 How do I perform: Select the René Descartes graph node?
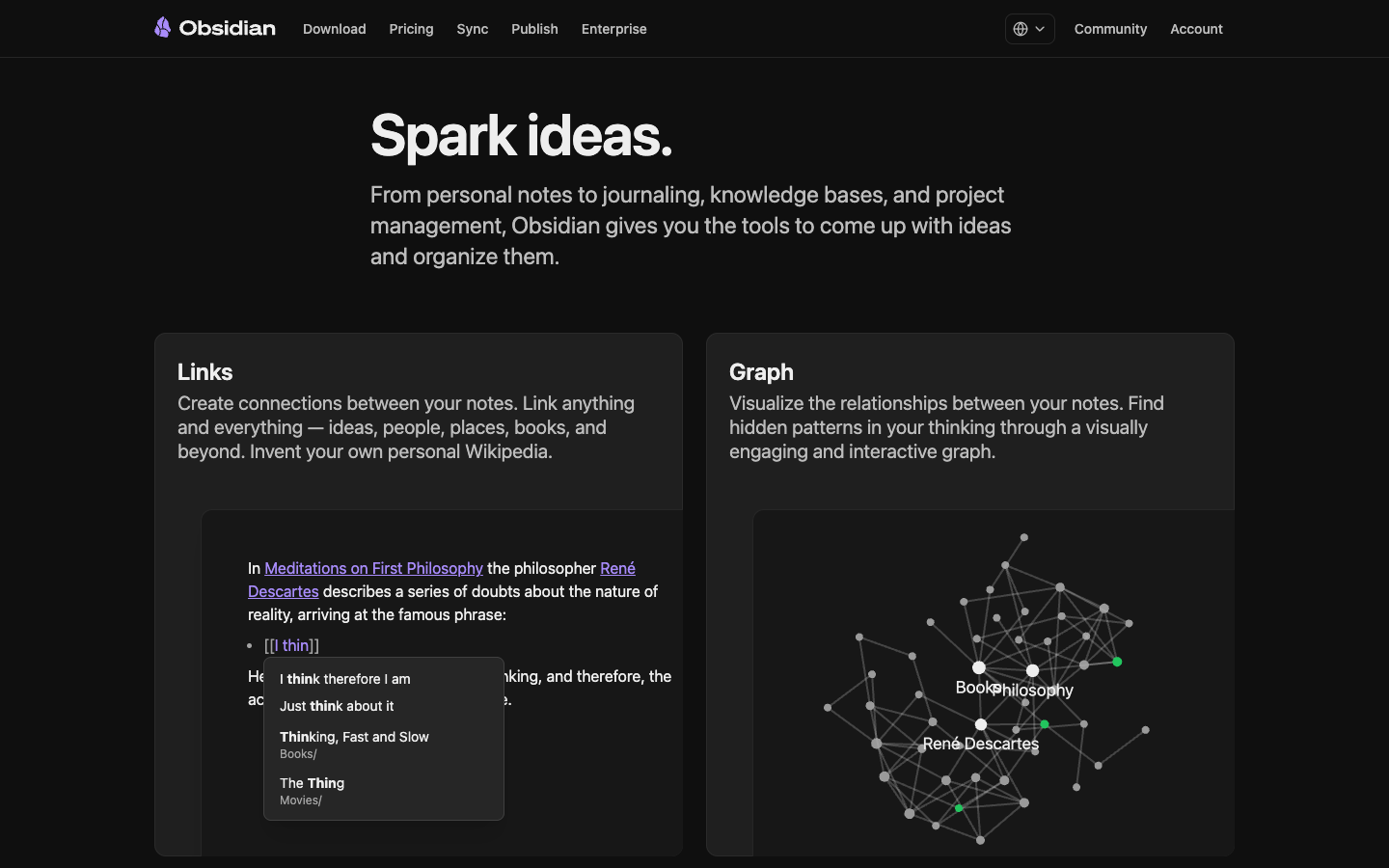981,724
